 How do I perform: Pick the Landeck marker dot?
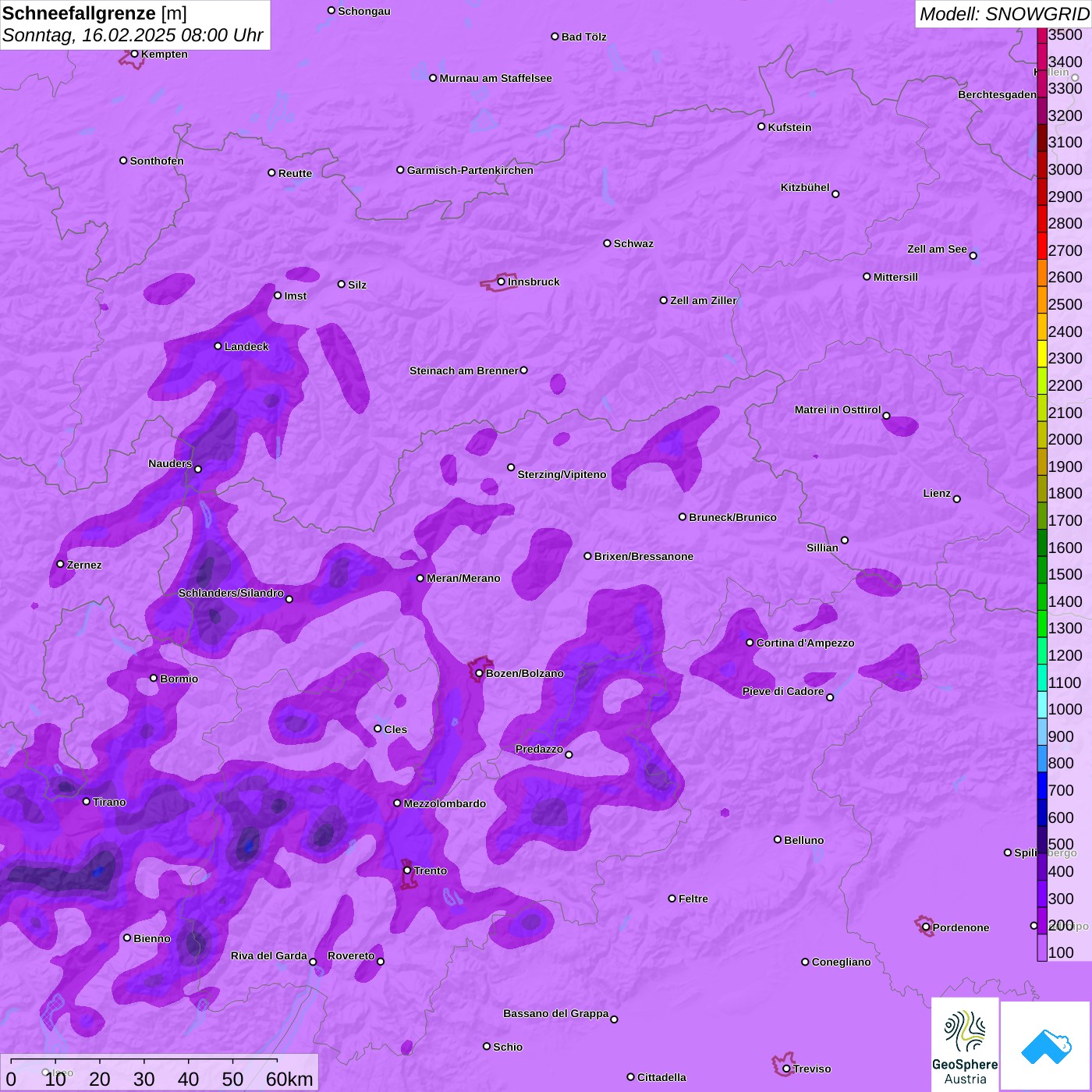click(218, 346)
